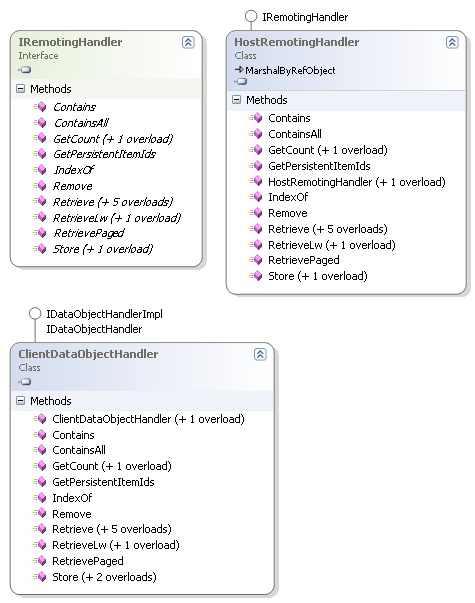Click method icon beside Store (+ 2 overloads)

point(40,576)
